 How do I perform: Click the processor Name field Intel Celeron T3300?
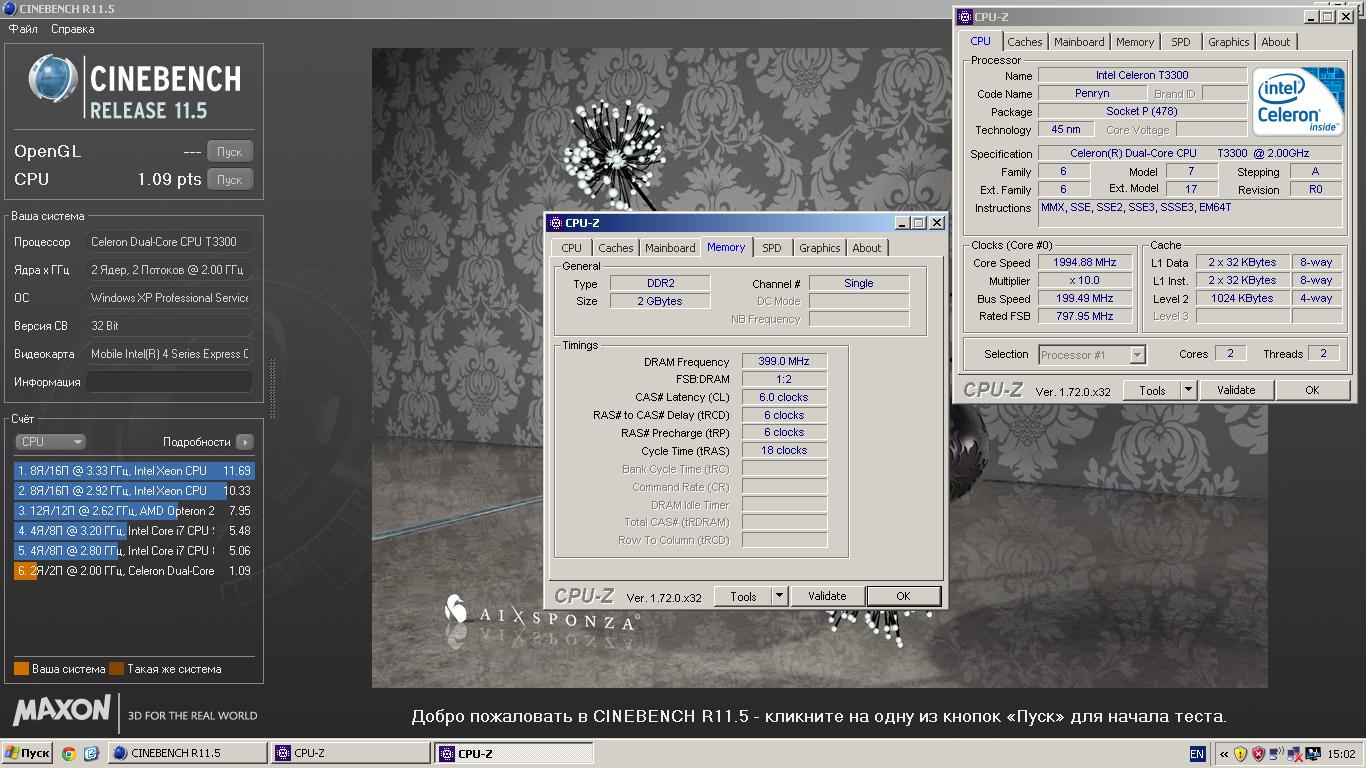click(1142, 76)
